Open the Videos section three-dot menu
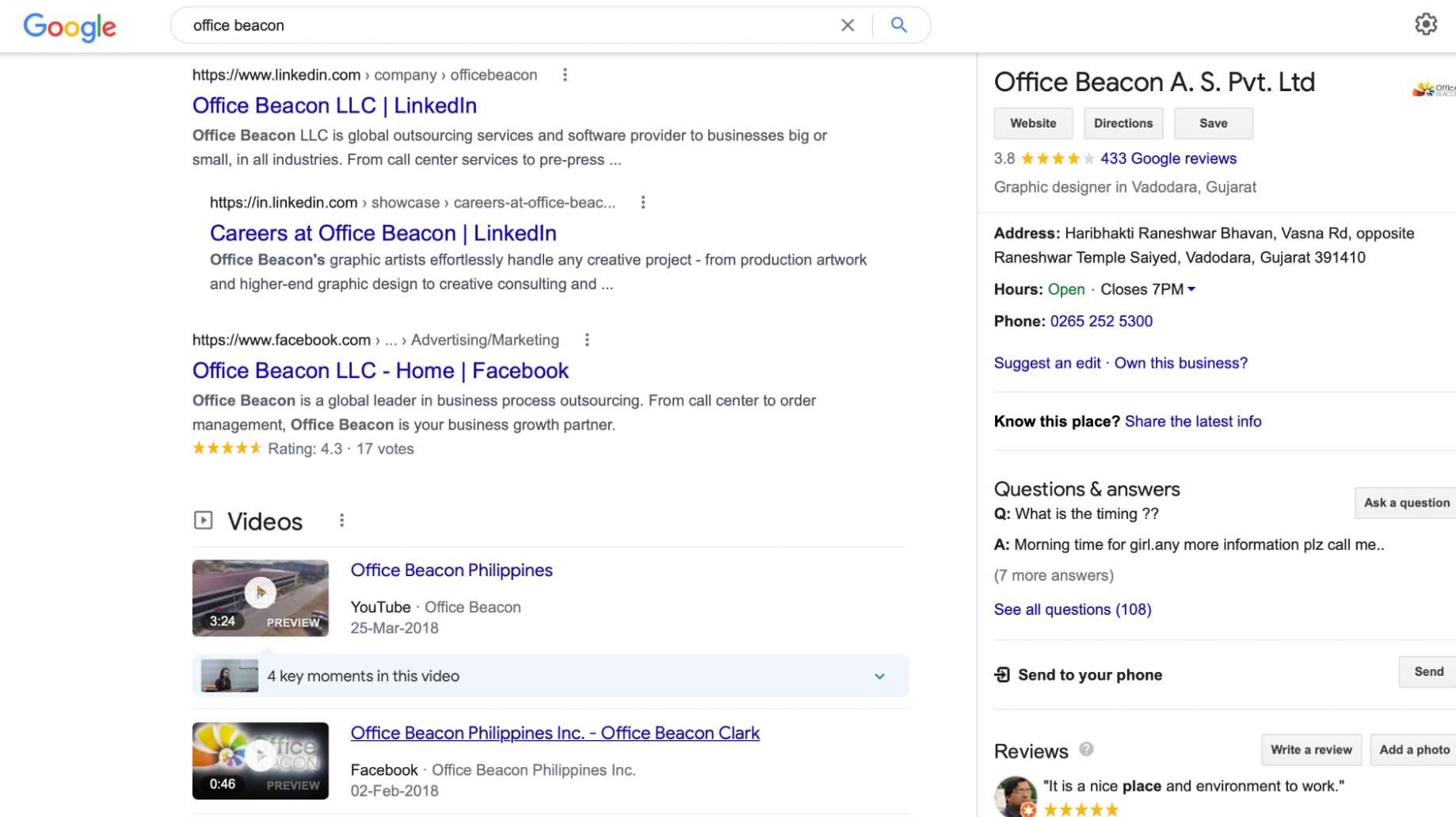Viewport: 1456px width, 817px height. (x=341, y=521)
